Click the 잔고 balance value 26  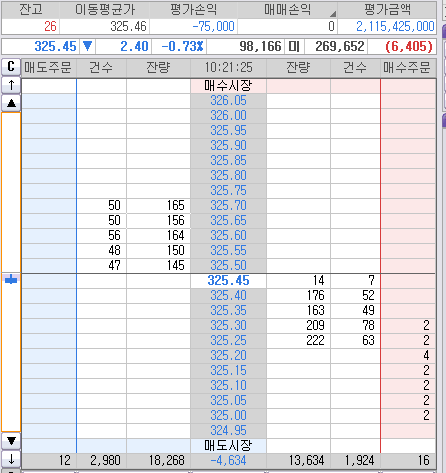(31, 26)
